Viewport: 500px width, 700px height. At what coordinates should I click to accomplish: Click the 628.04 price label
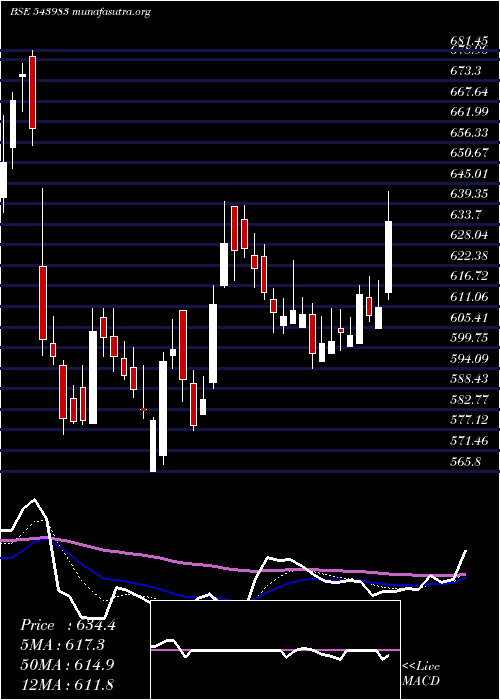[x=469, y=234]
